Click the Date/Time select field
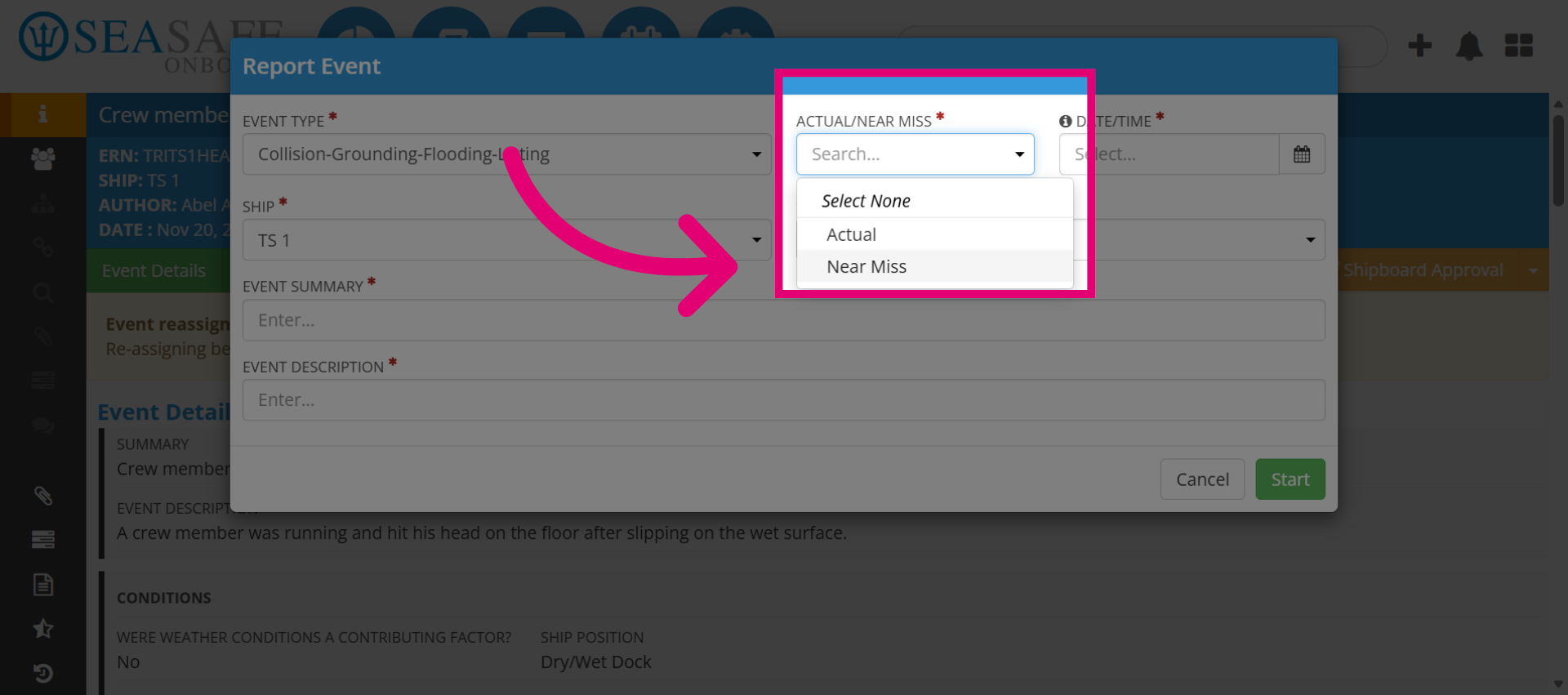 [1169, 154]
